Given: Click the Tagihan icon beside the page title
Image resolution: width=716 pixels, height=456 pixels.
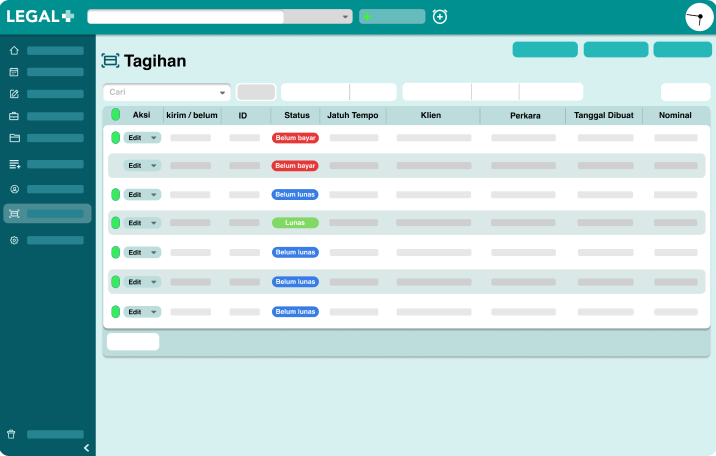Looking at the screenshot, I should [110, 61].
